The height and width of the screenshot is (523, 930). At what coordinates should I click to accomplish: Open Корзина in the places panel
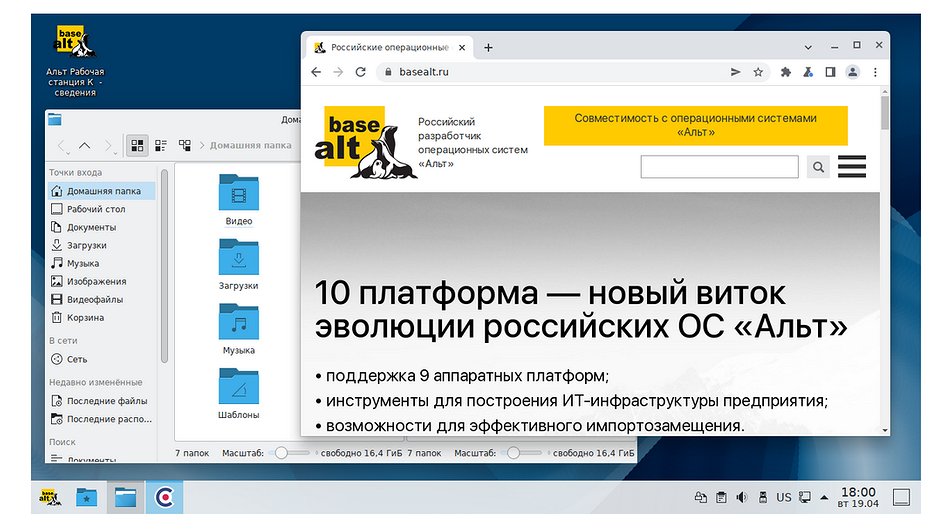coord(101,317)
